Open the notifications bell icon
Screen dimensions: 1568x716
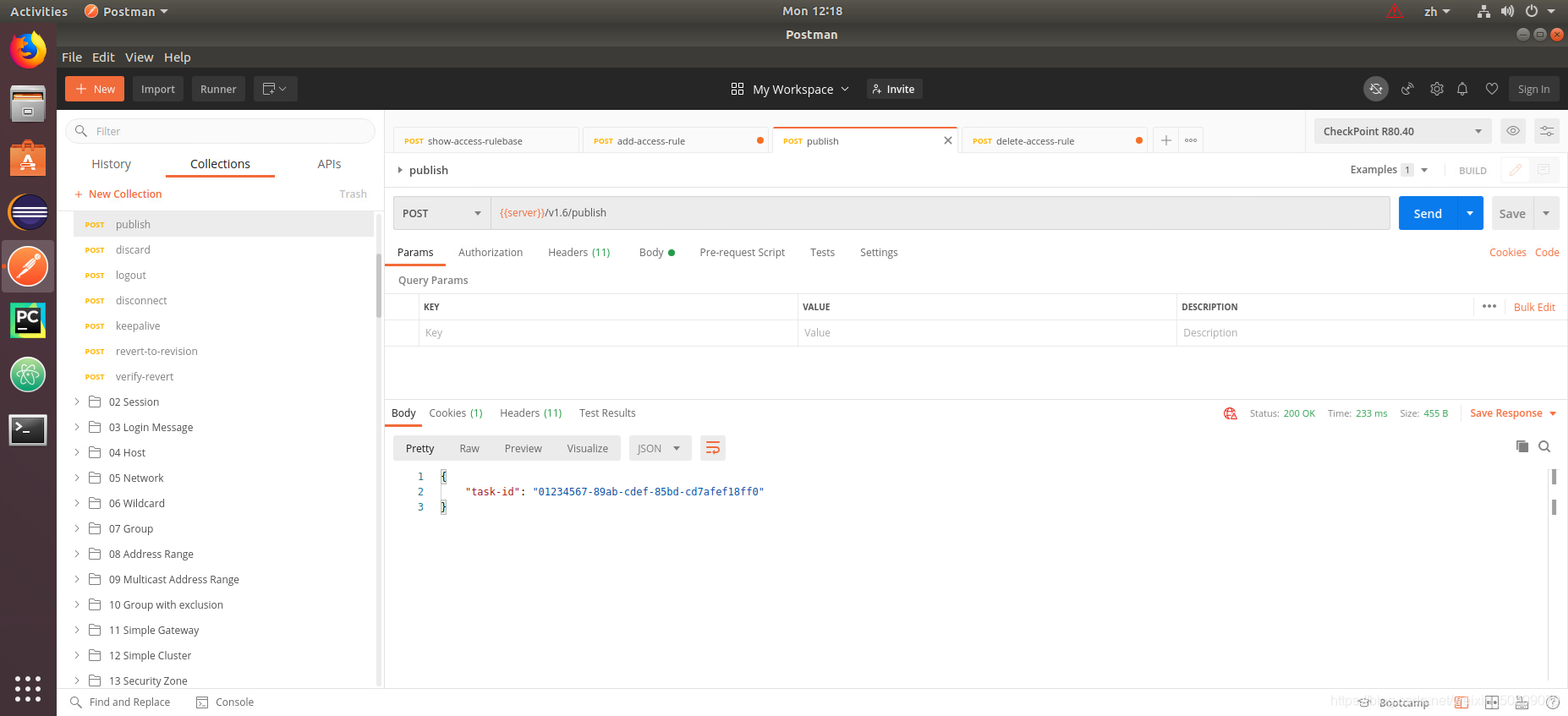(1462, 89)
